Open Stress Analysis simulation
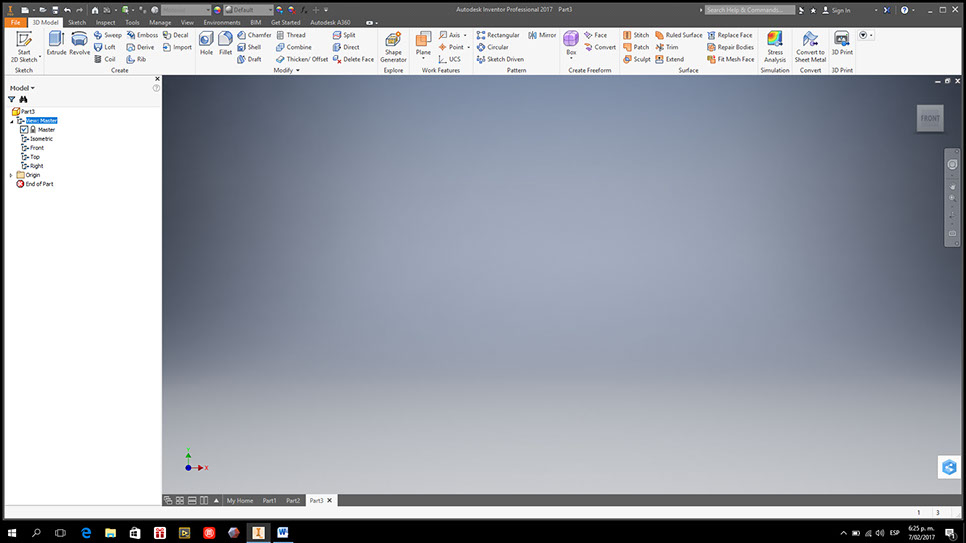This screenshot has width=966, height=543. click(774, 47)
